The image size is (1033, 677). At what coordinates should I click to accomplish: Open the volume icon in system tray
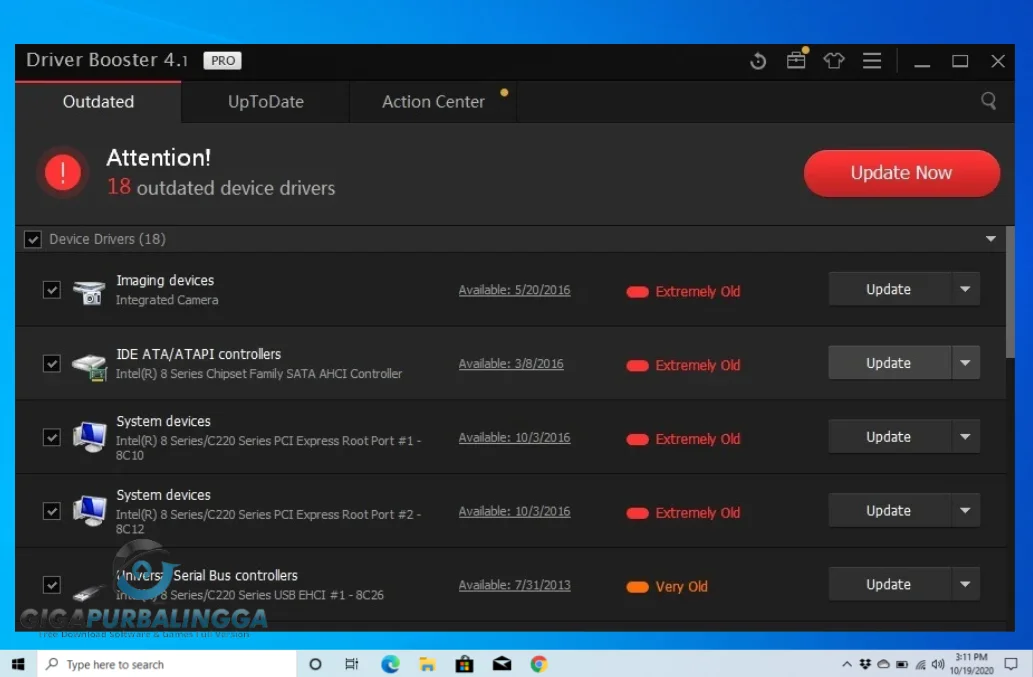pos(938,664)
